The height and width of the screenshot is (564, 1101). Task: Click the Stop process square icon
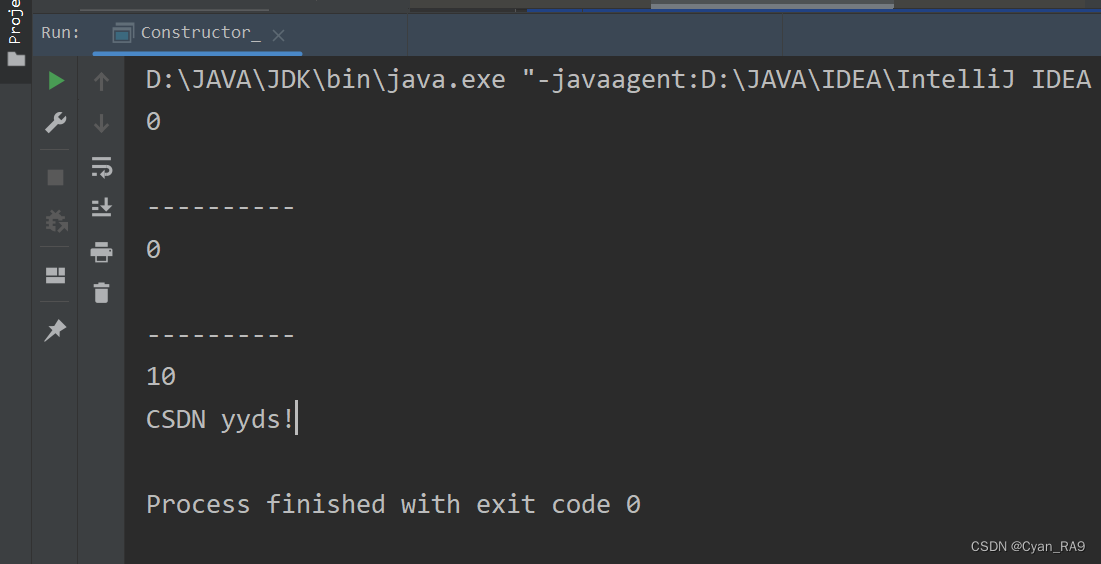pos(55,177)
